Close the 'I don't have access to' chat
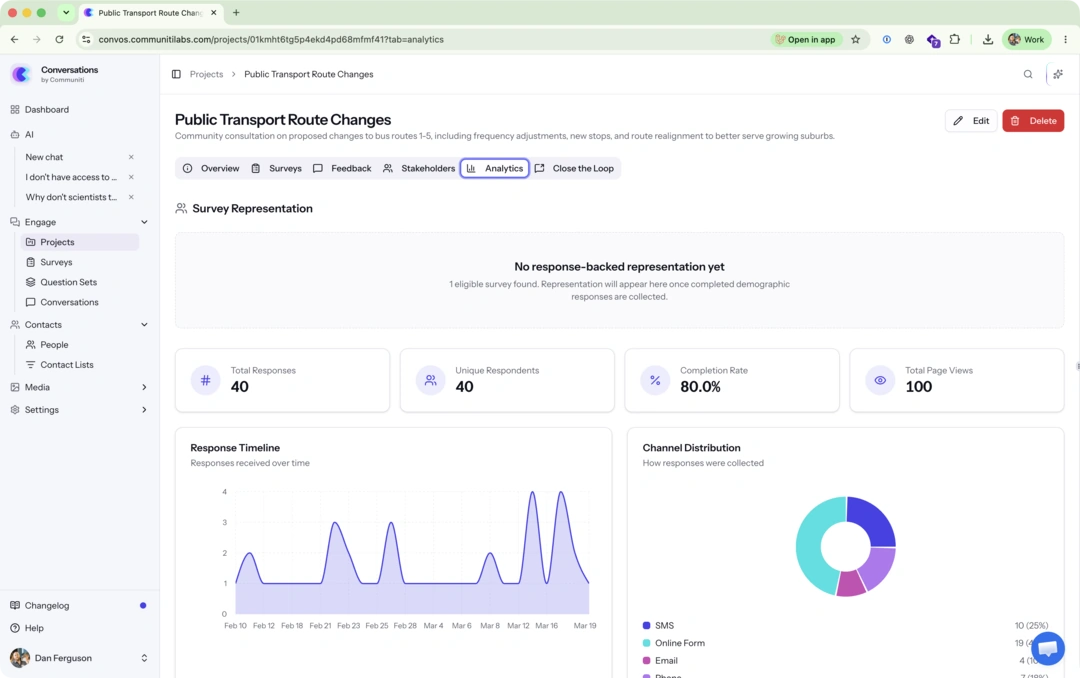The image size is (1080, 678). coord(131,177)
